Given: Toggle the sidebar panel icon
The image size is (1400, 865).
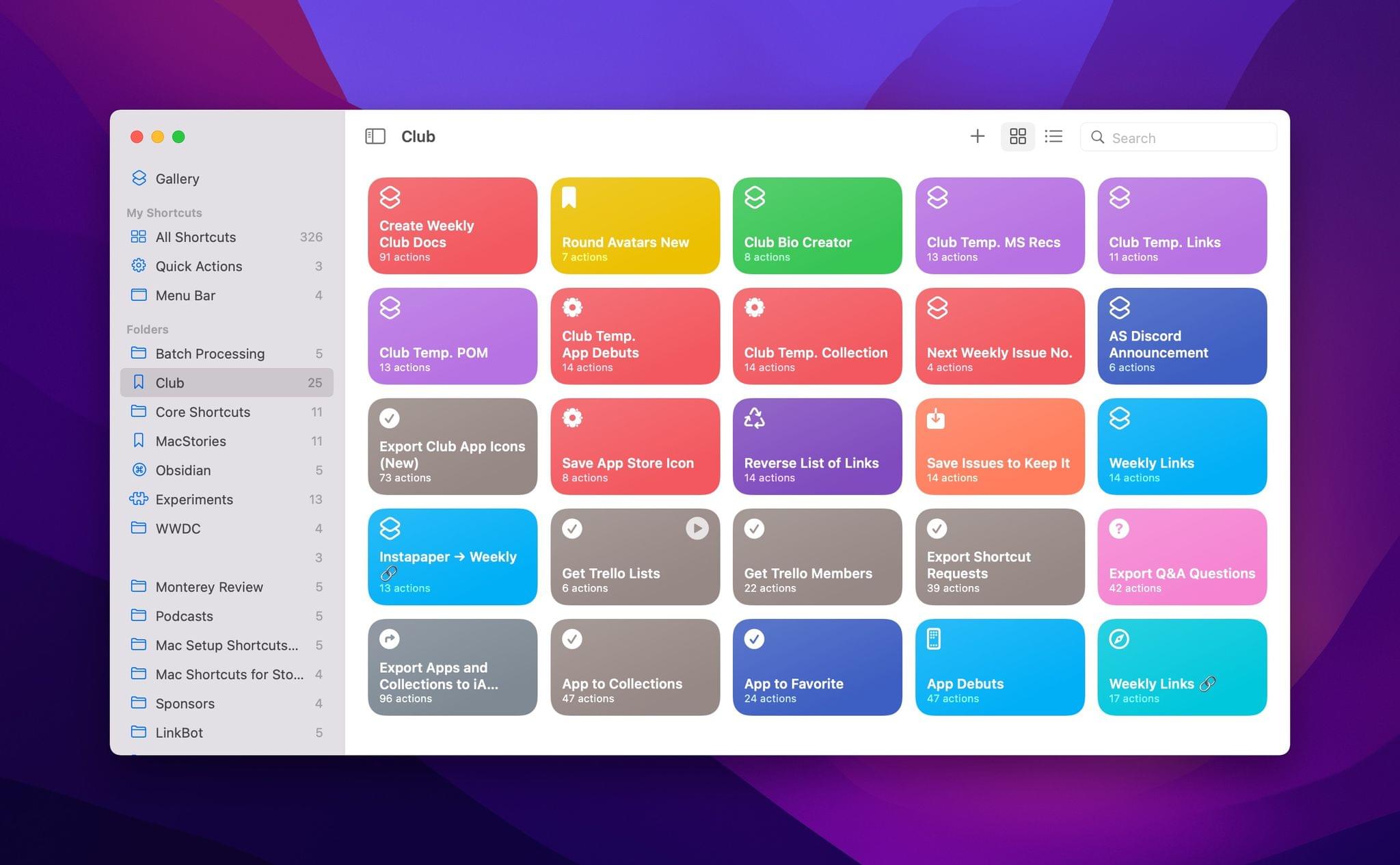Looking at the screenshot, I should tap(375, 137).
